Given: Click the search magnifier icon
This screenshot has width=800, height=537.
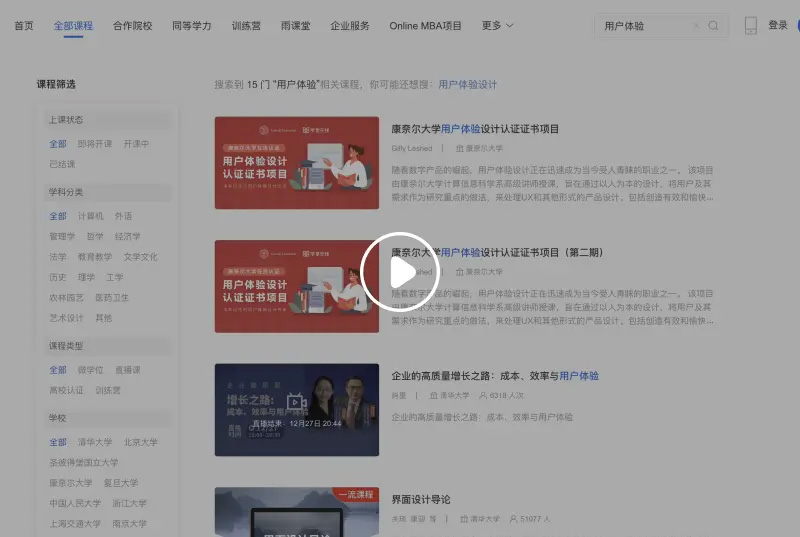Looking at the screenshot, I should [713, 25].
